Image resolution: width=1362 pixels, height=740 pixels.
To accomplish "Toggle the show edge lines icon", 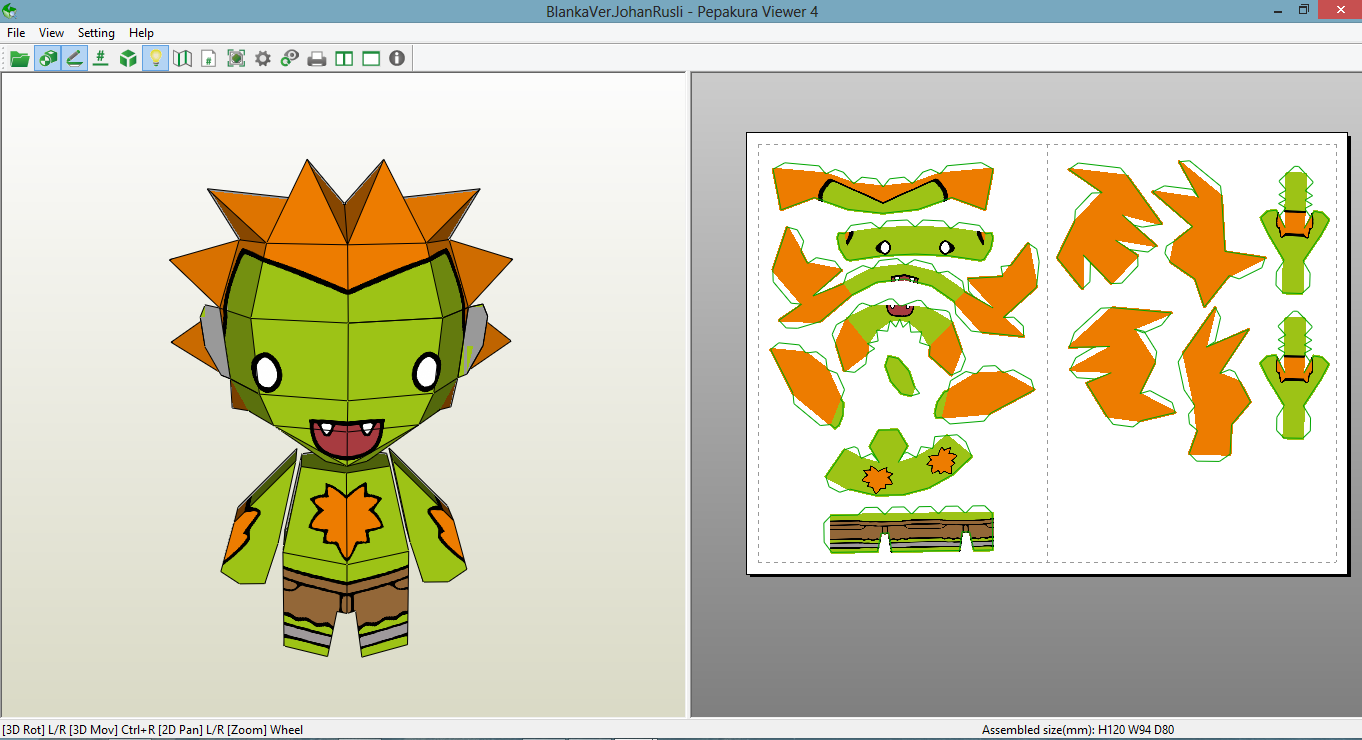I will pyautogui.click(x=74, y=59).
